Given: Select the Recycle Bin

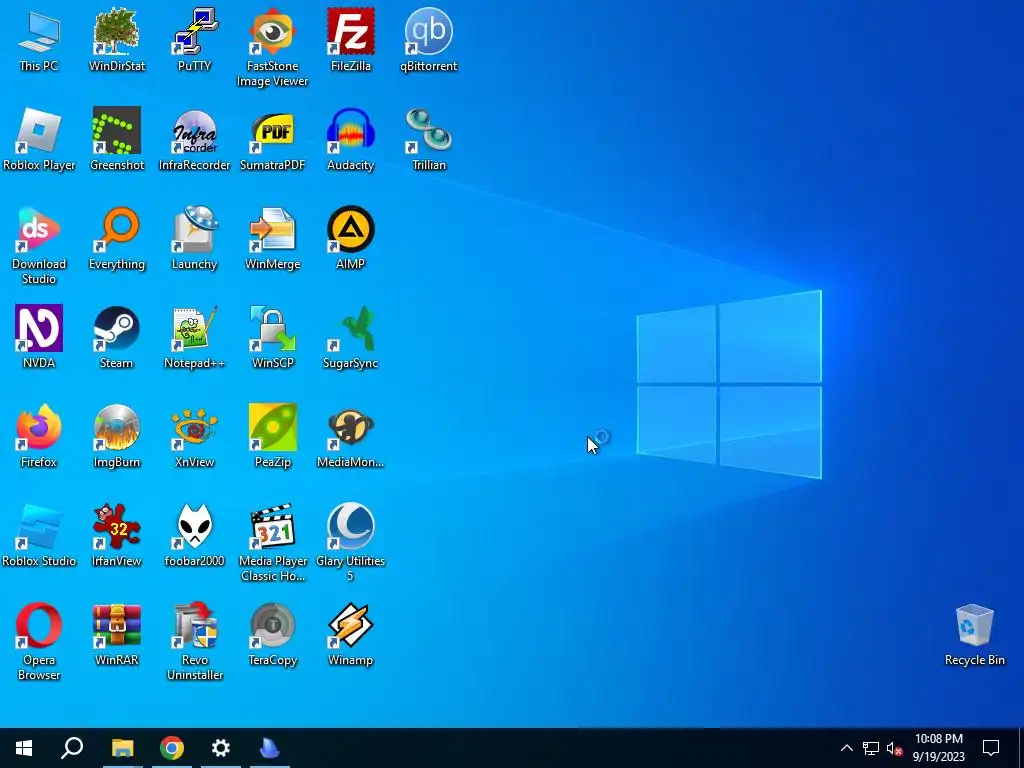Looking at the screenshot, I should 974,634.
